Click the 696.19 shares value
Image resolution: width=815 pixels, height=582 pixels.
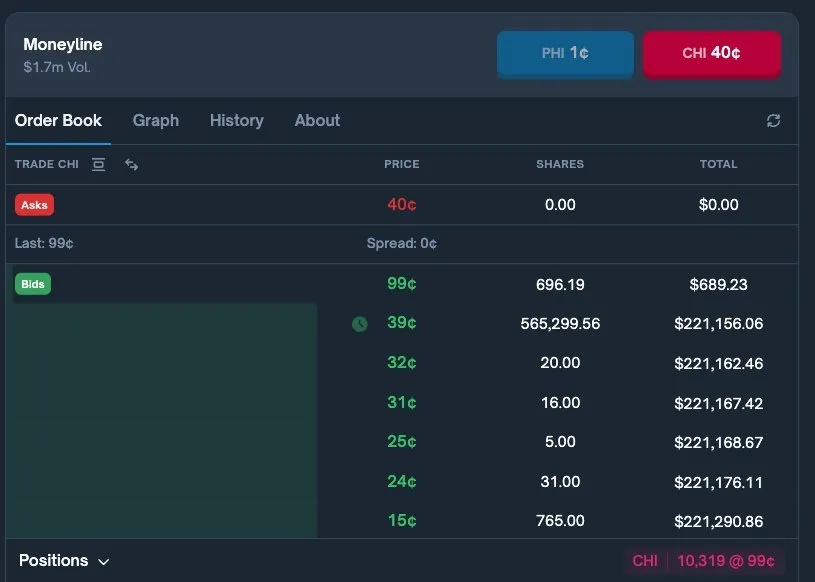[x=560, y=285]
